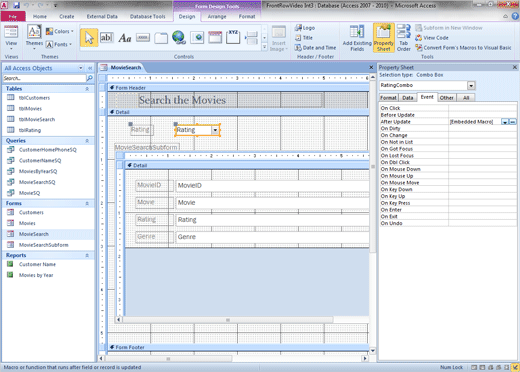Select the MovieID text box in subform
Viewport: 520px width, 372px height.
point(272,185)
